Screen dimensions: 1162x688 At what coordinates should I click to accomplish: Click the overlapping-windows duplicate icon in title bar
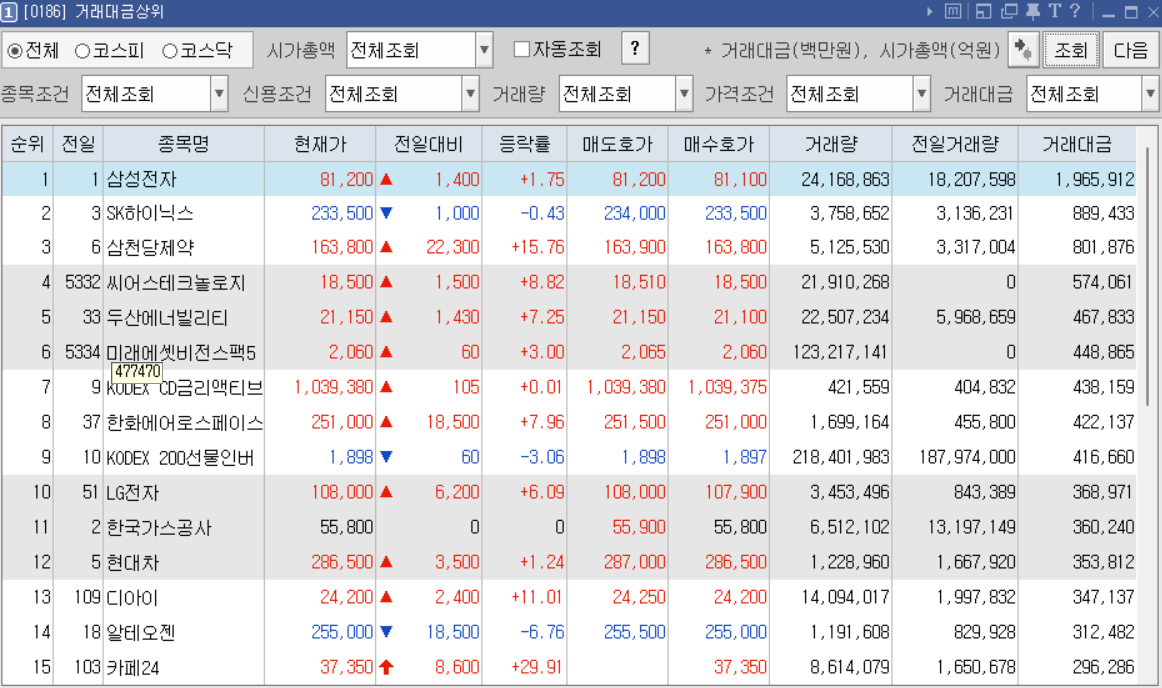point(1009,12)
